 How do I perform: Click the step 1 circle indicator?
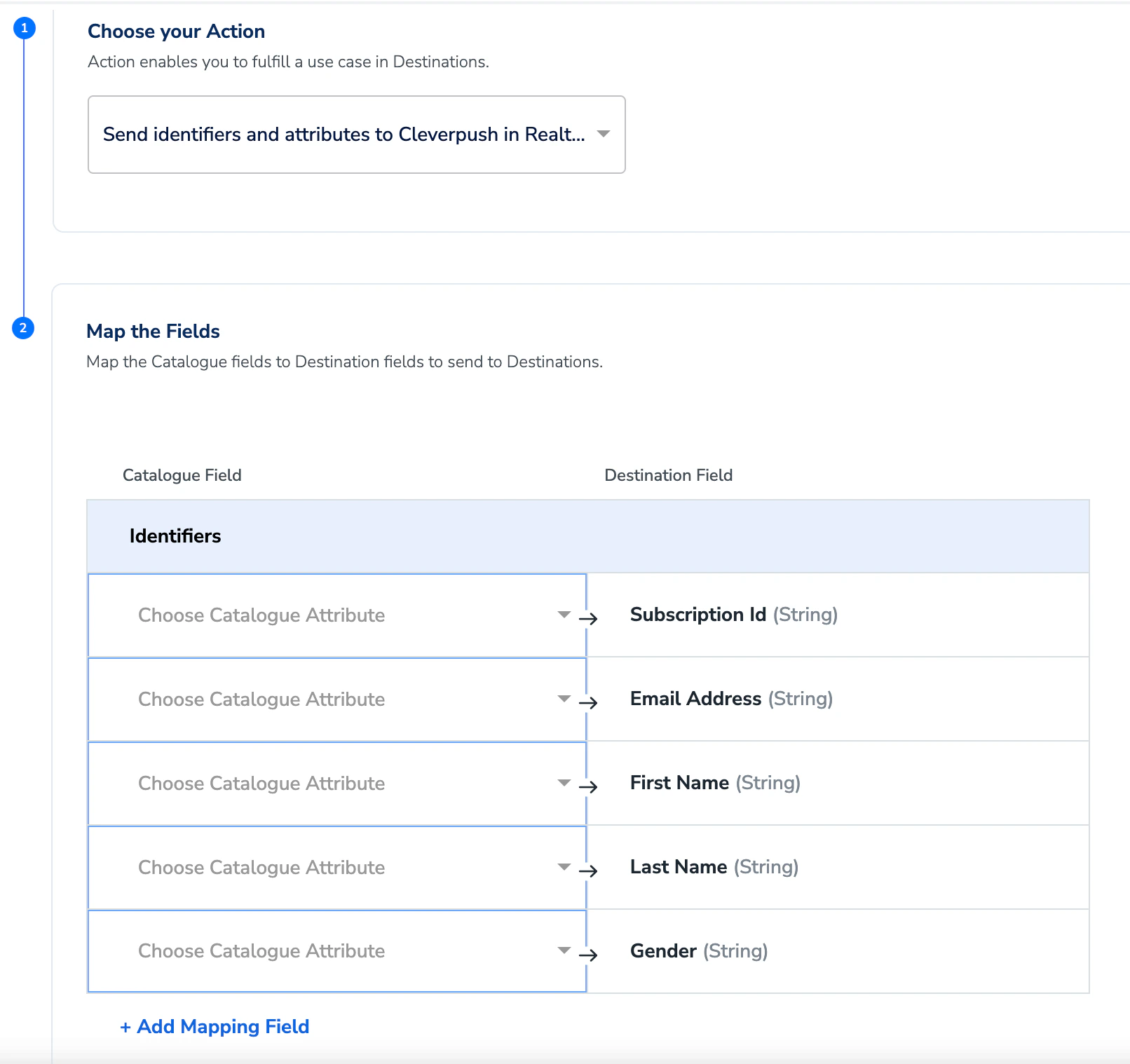coord(25,28)
